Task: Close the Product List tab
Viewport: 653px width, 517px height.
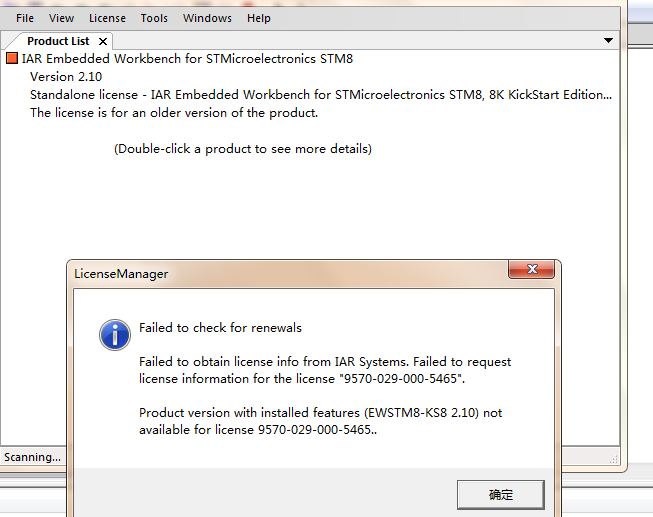Action: pos(103,41)
